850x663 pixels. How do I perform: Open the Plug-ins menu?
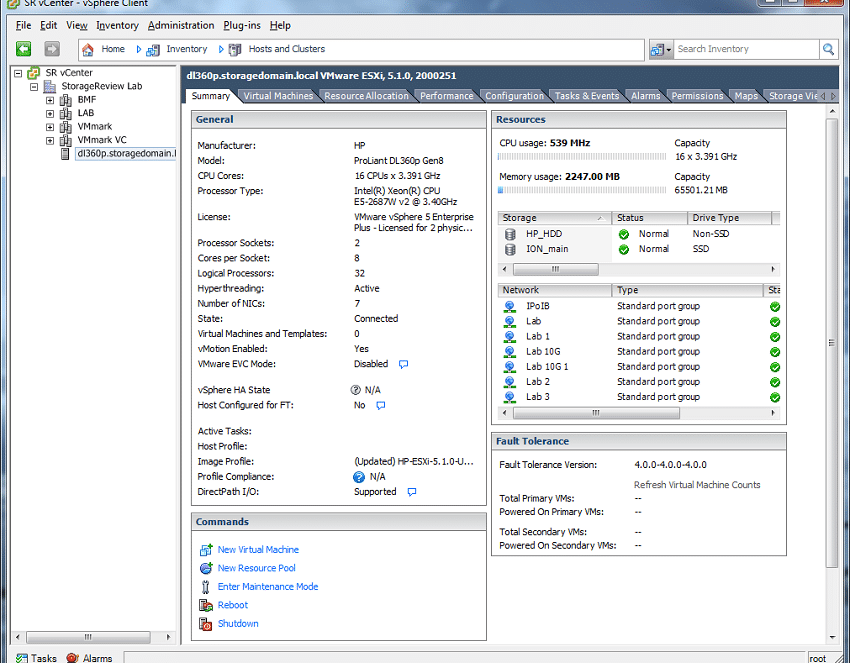click(x=242, y=25)
